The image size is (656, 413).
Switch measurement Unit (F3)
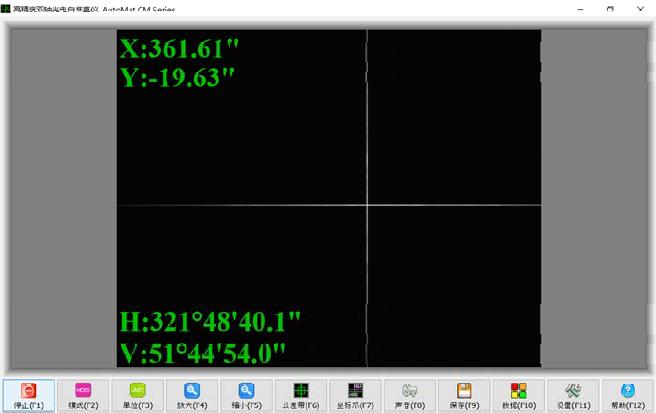pos(137,395)
